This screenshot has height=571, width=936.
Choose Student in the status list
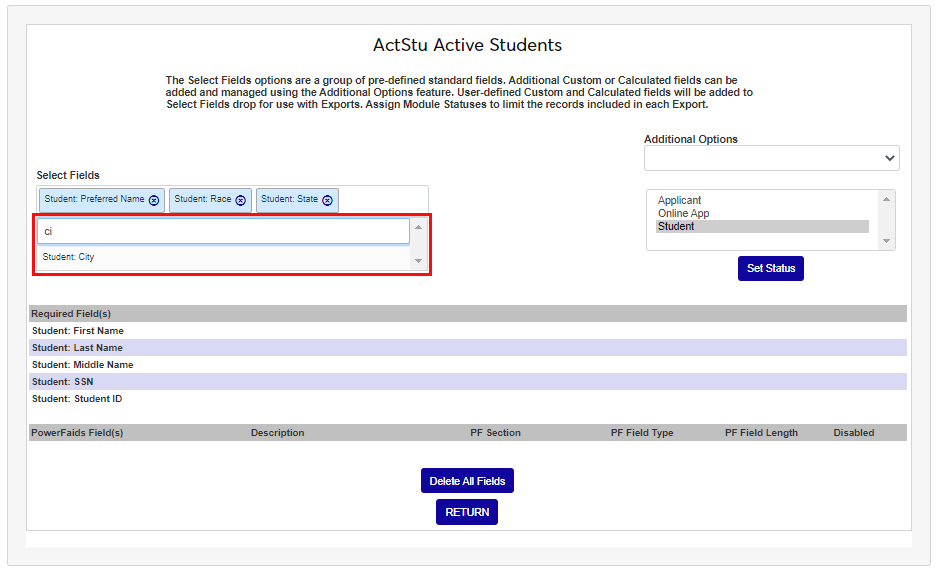click(676, 227)
